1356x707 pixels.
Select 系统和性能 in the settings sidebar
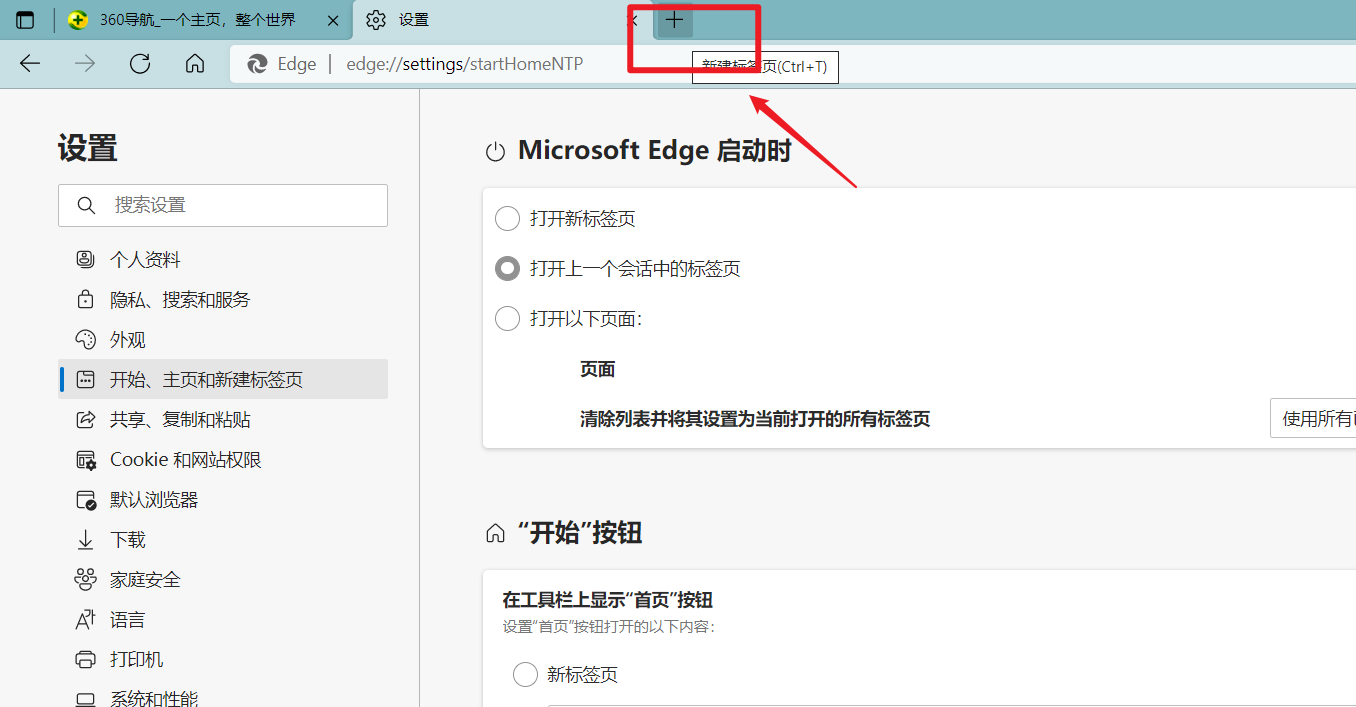point(86,697)
